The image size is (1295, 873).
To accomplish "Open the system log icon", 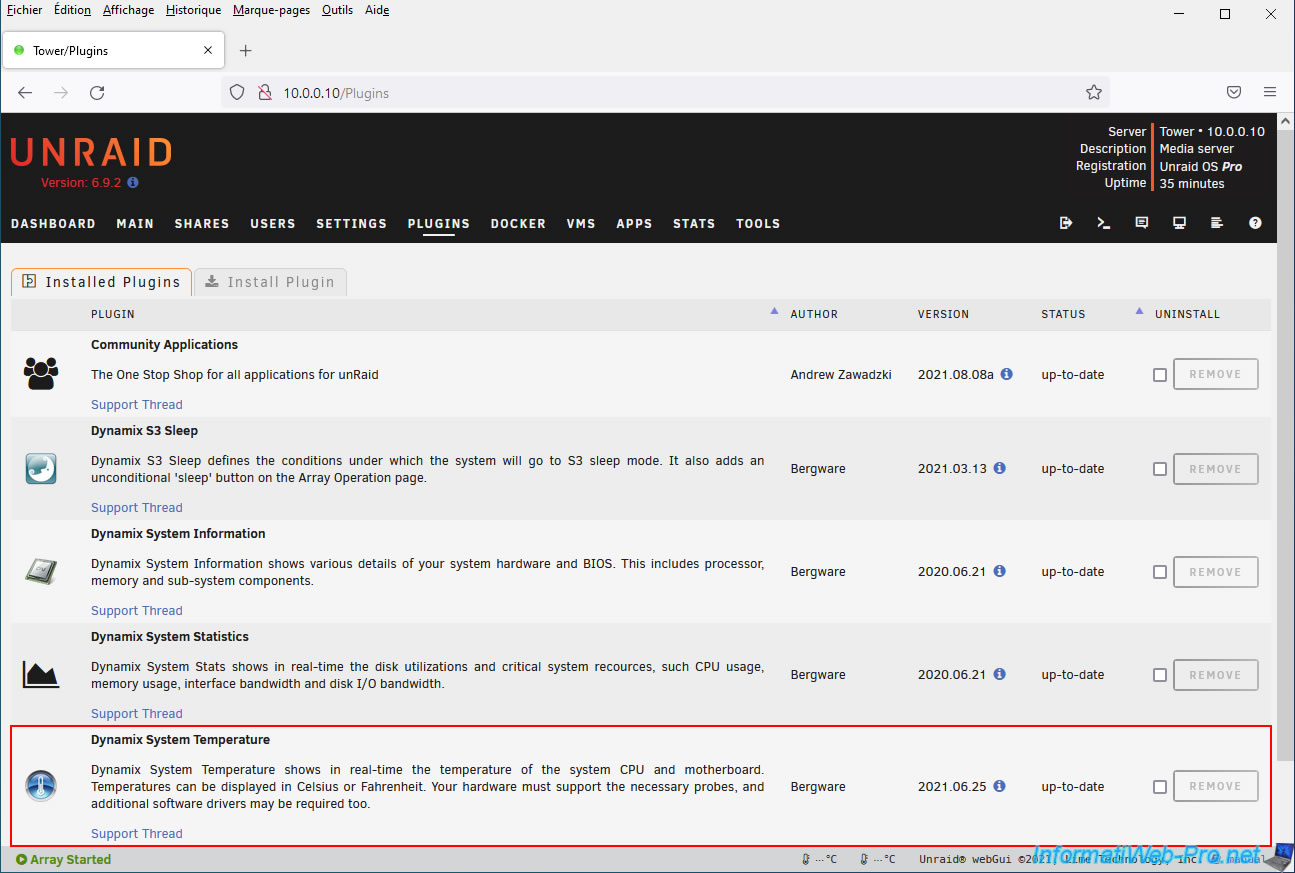I will [1217, 223].
